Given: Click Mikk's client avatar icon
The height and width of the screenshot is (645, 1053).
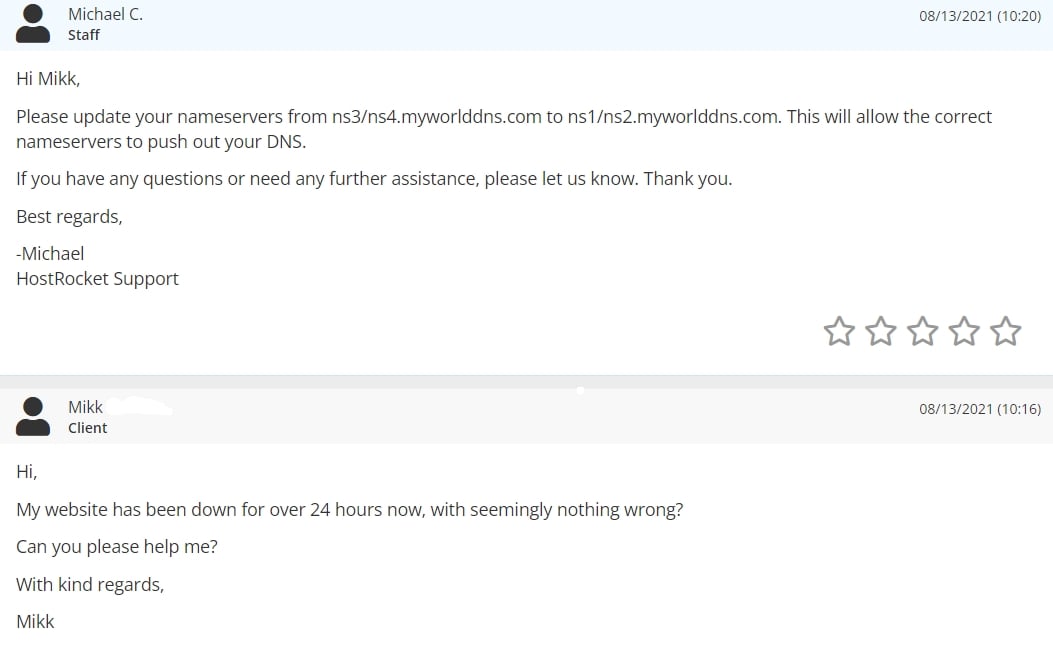Looking at the screenshot, I should (33, 417).
